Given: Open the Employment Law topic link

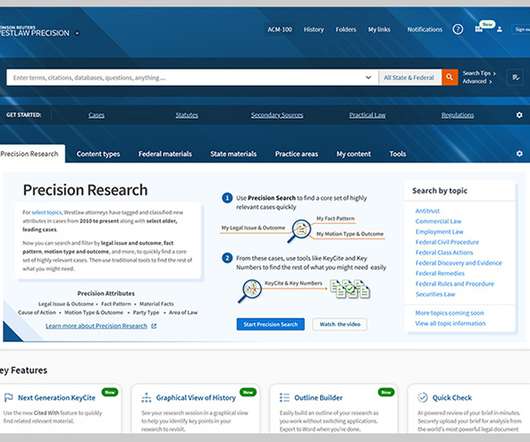Looking at the screenshot, I should click(x=439, y=231).
